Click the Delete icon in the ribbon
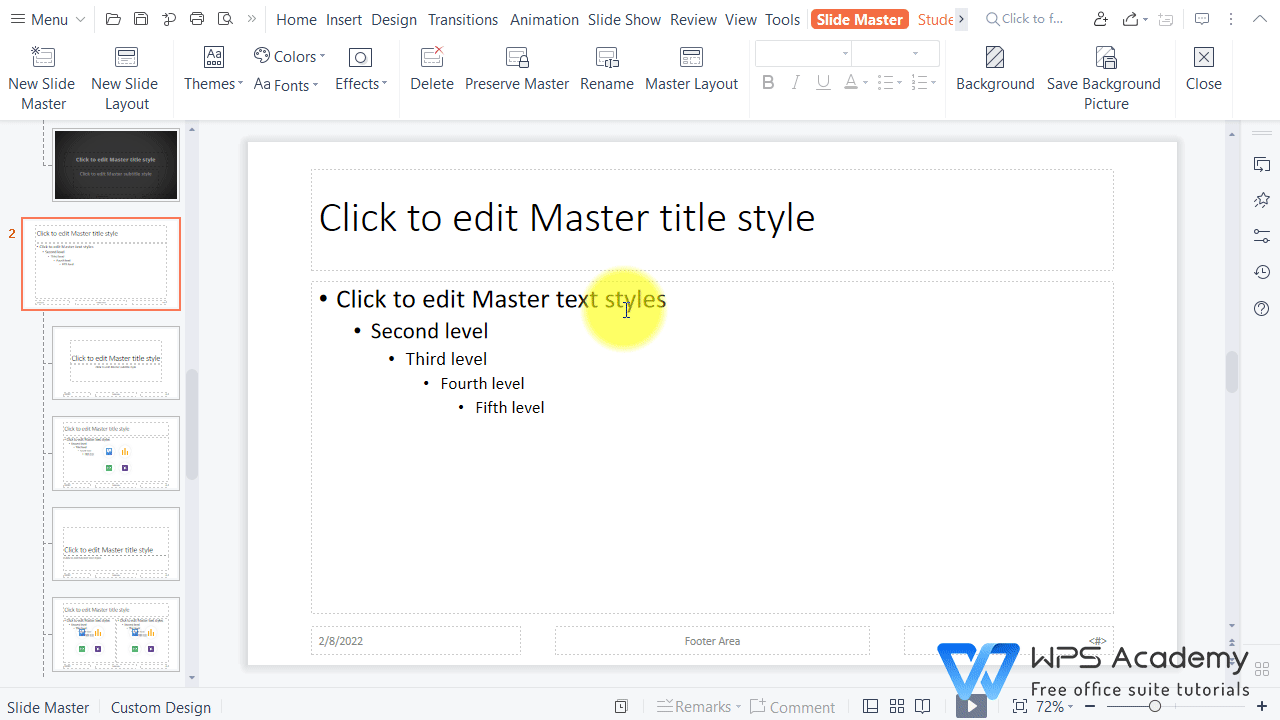 click(431, 68)
